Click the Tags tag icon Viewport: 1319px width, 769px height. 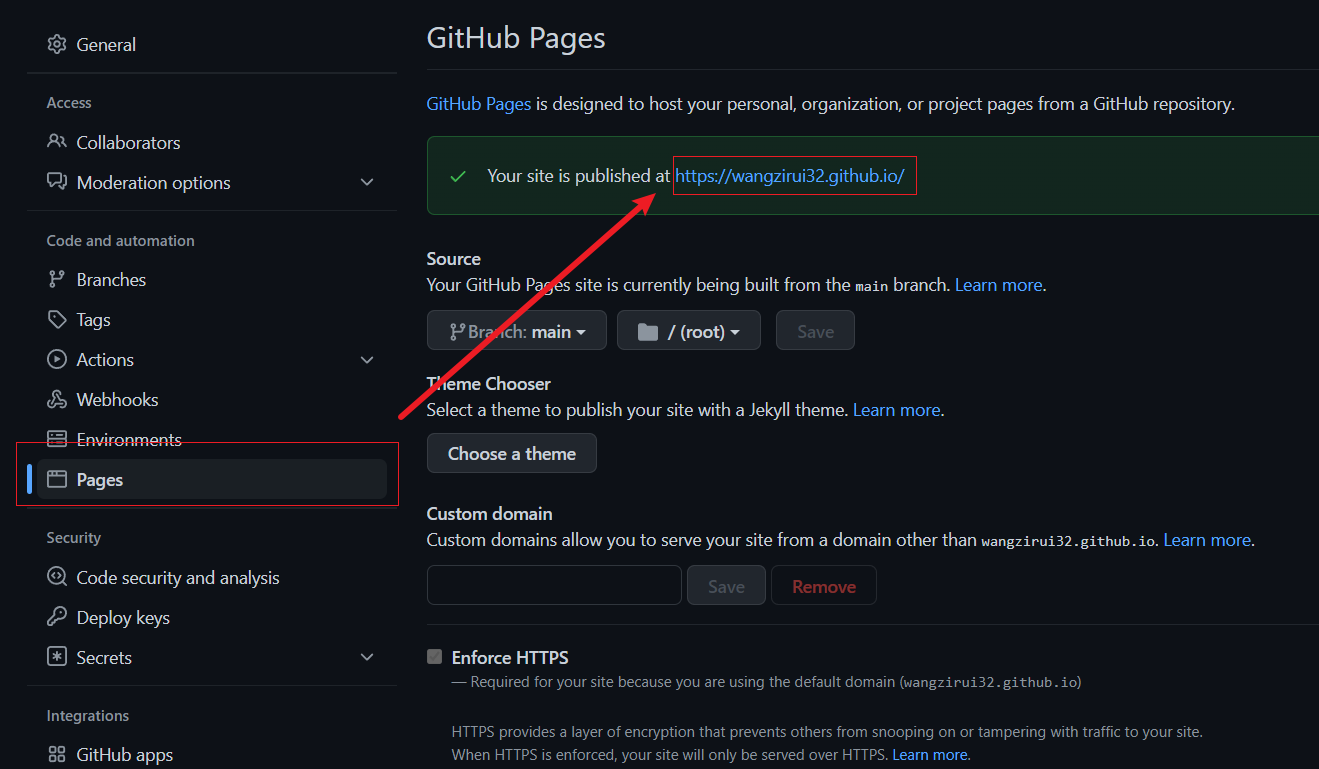tap(57, 319)
